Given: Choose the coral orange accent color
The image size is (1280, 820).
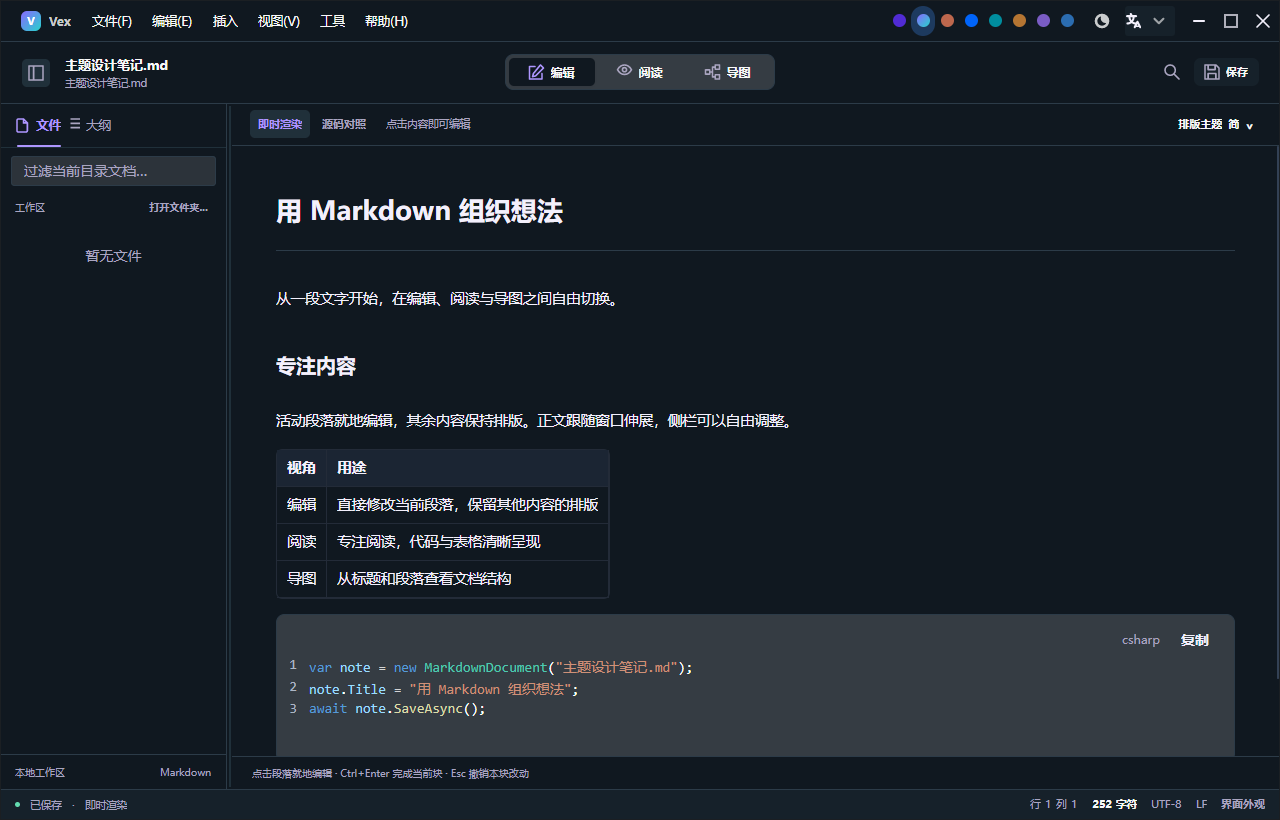Looking at the screenshot, I should pos(947,21).
